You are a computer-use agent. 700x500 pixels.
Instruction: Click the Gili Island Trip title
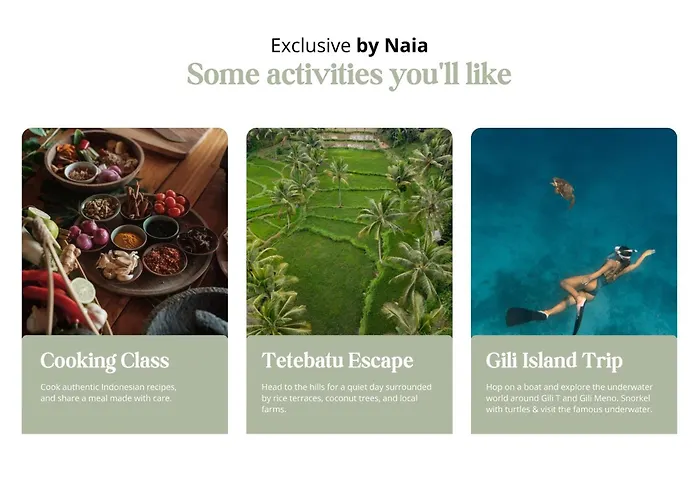click(x=554, y=360)
